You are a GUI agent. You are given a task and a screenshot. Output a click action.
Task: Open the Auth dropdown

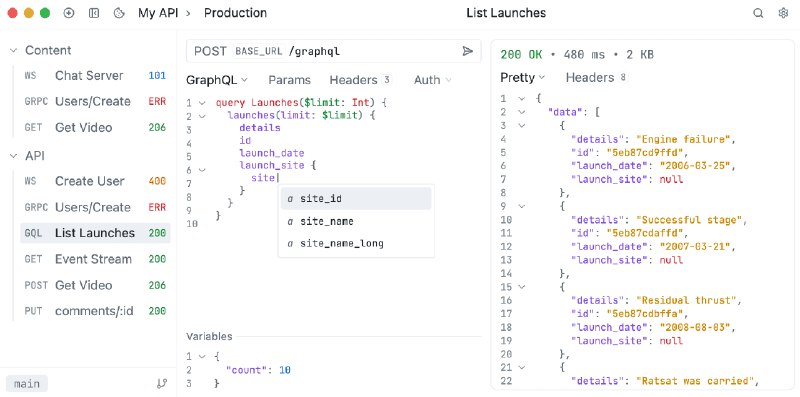[433, 80]
